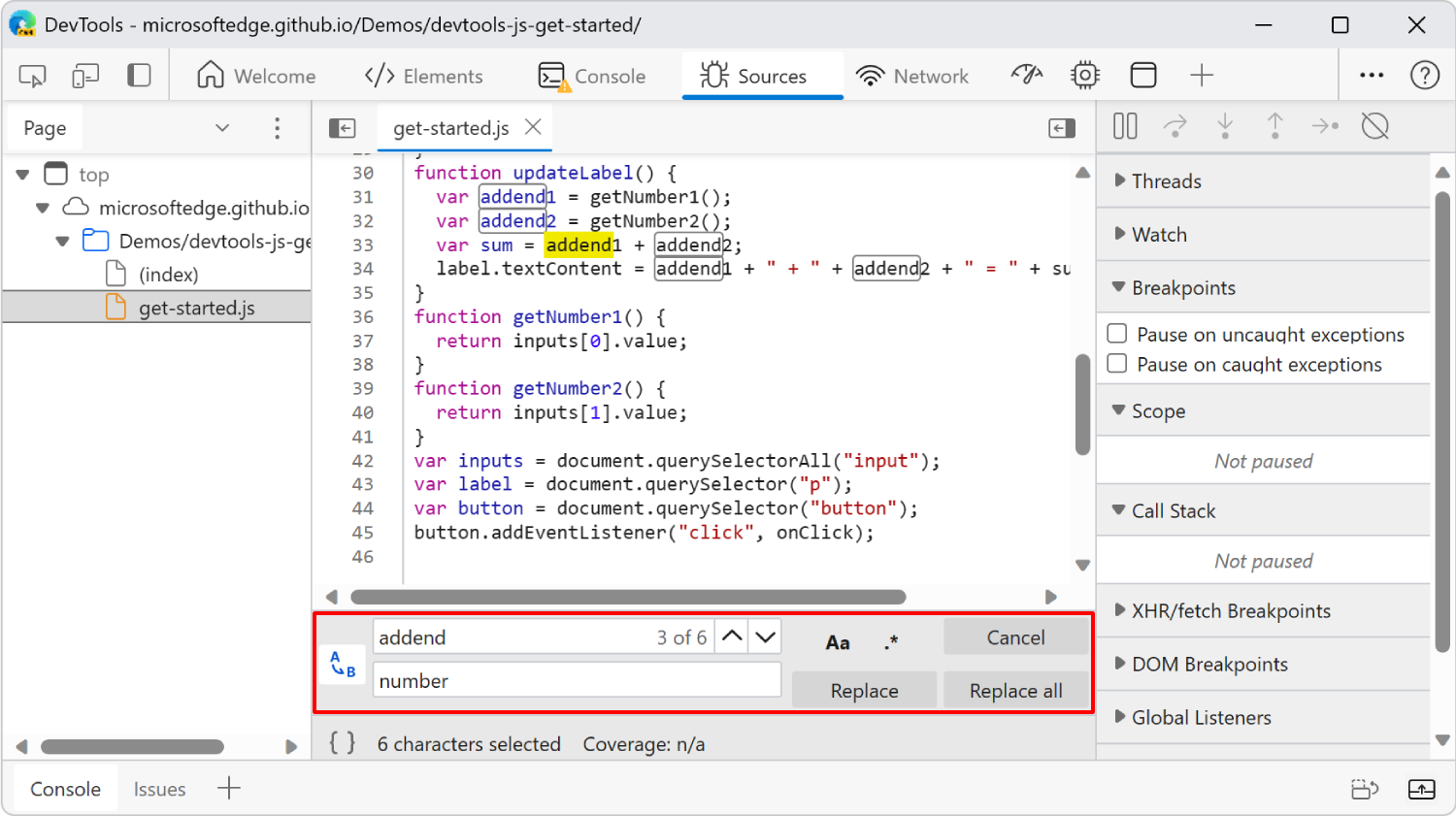This screenshot has height=816, width=1456.
Task: Click the pause script execution icon
Action: point(1125,126)
